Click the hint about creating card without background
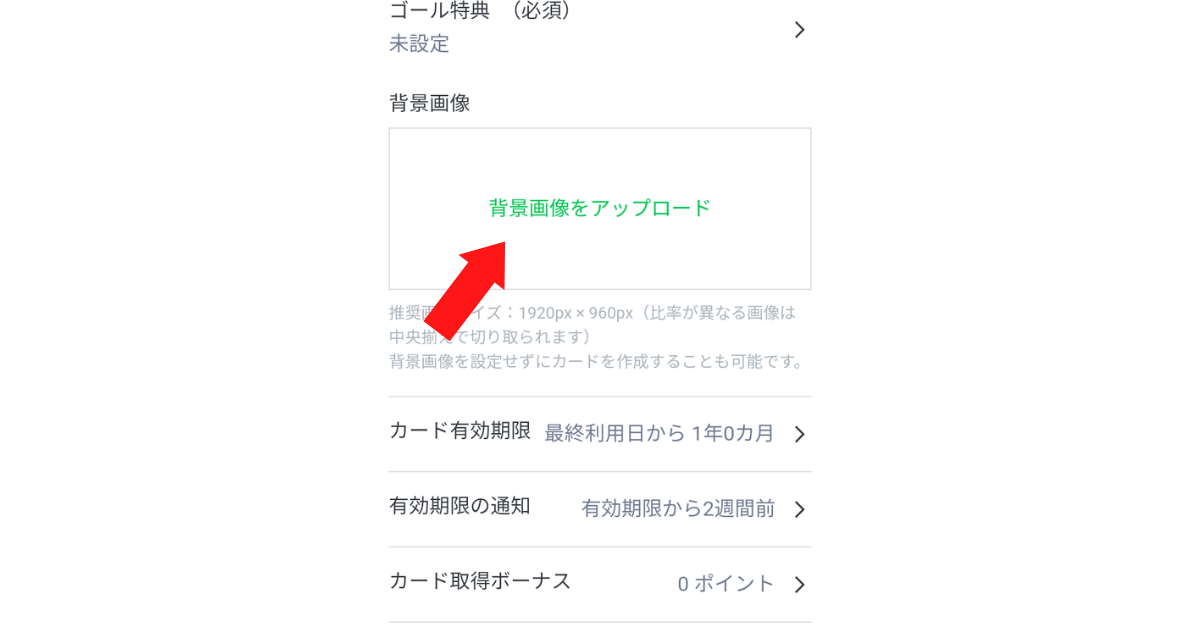 597,361
